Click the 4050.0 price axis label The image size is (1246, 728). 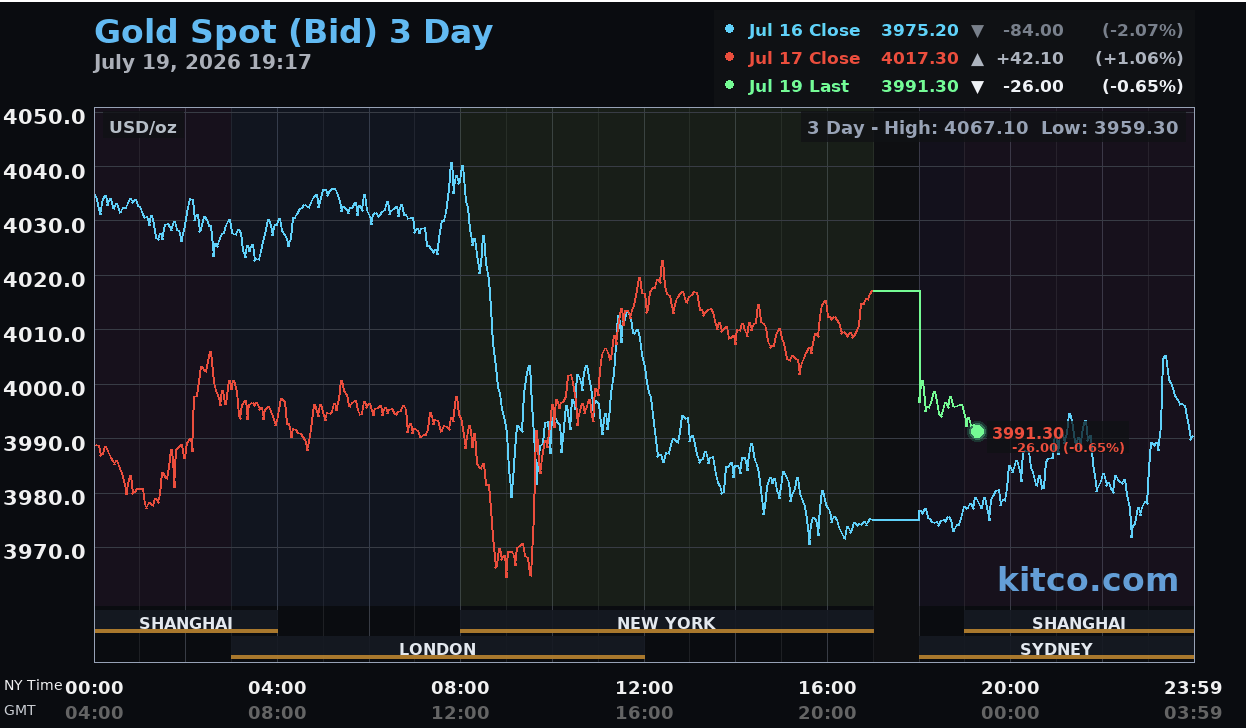tap(43, 116)
